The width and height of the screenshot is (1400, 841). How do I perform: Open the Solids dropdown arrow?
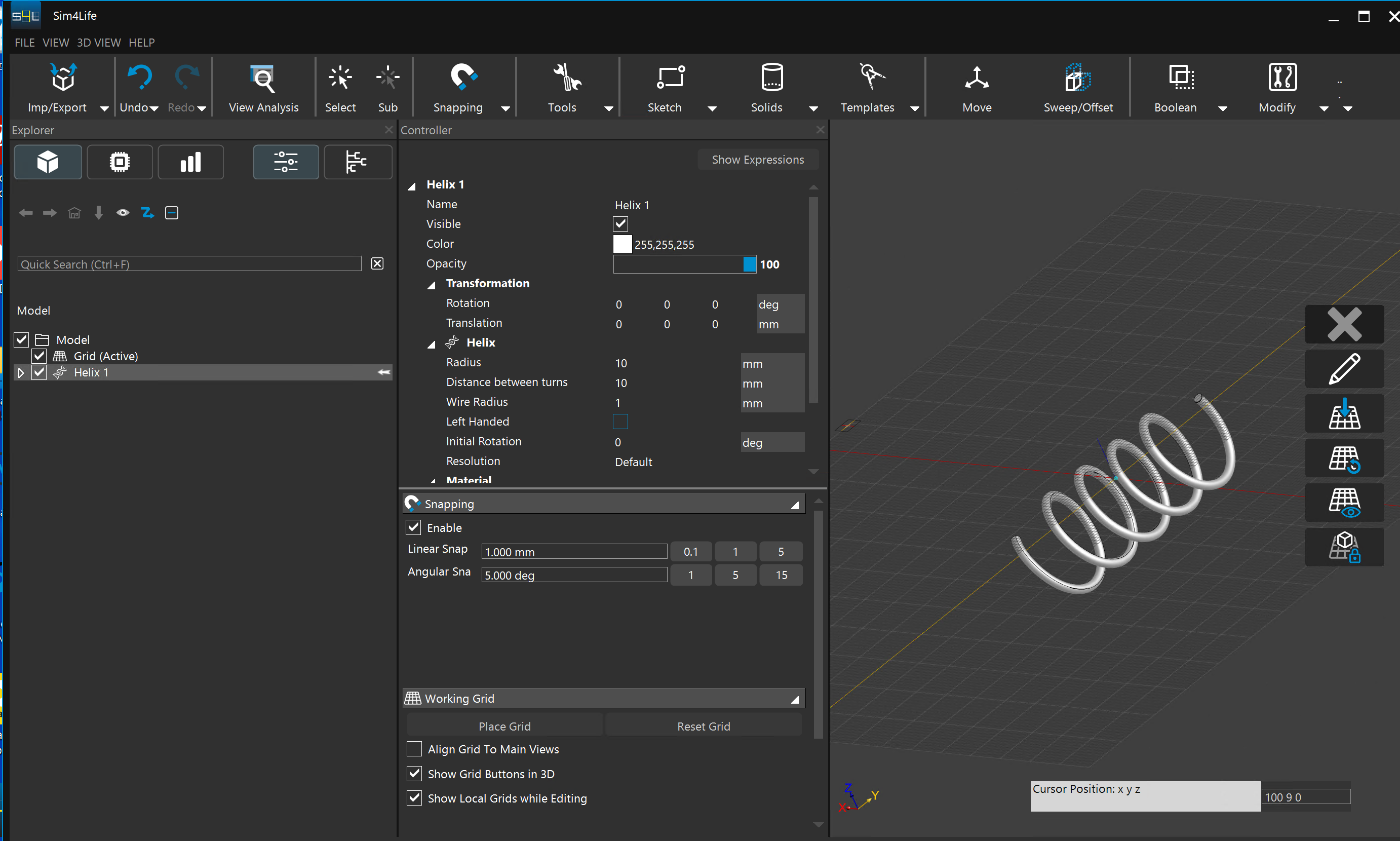[813, 108]
